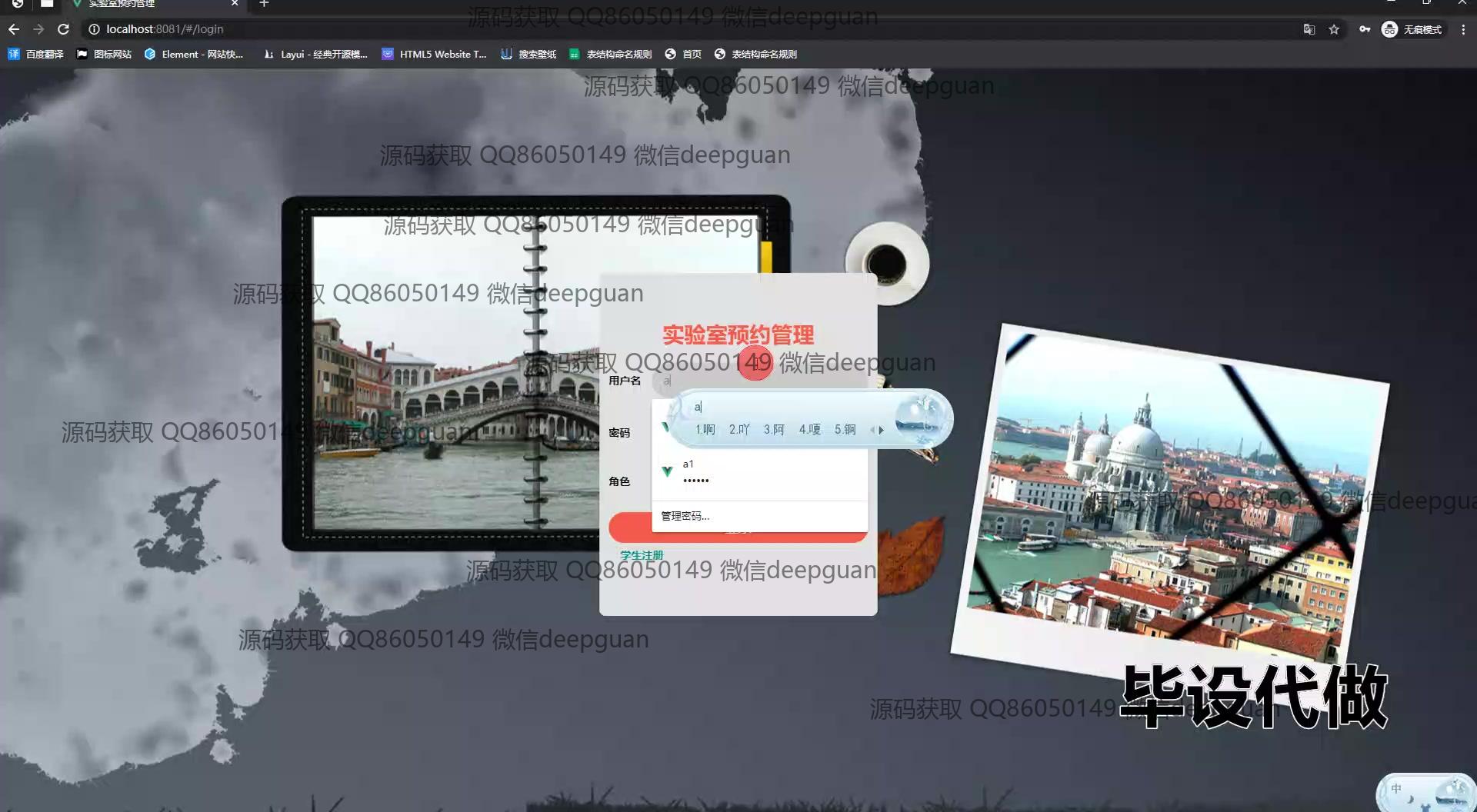
Task: Click the 用户名 input field
Action: pos(759,381)
